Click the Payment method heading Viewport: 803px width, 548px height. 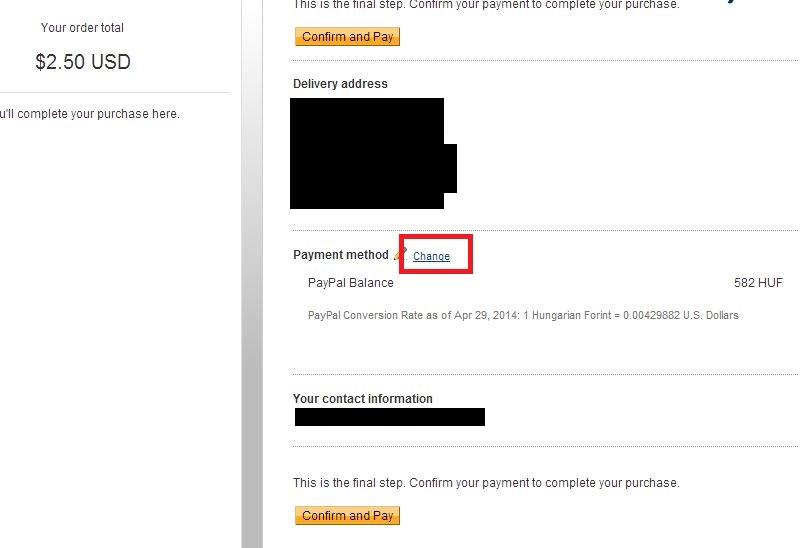point(341,255)
